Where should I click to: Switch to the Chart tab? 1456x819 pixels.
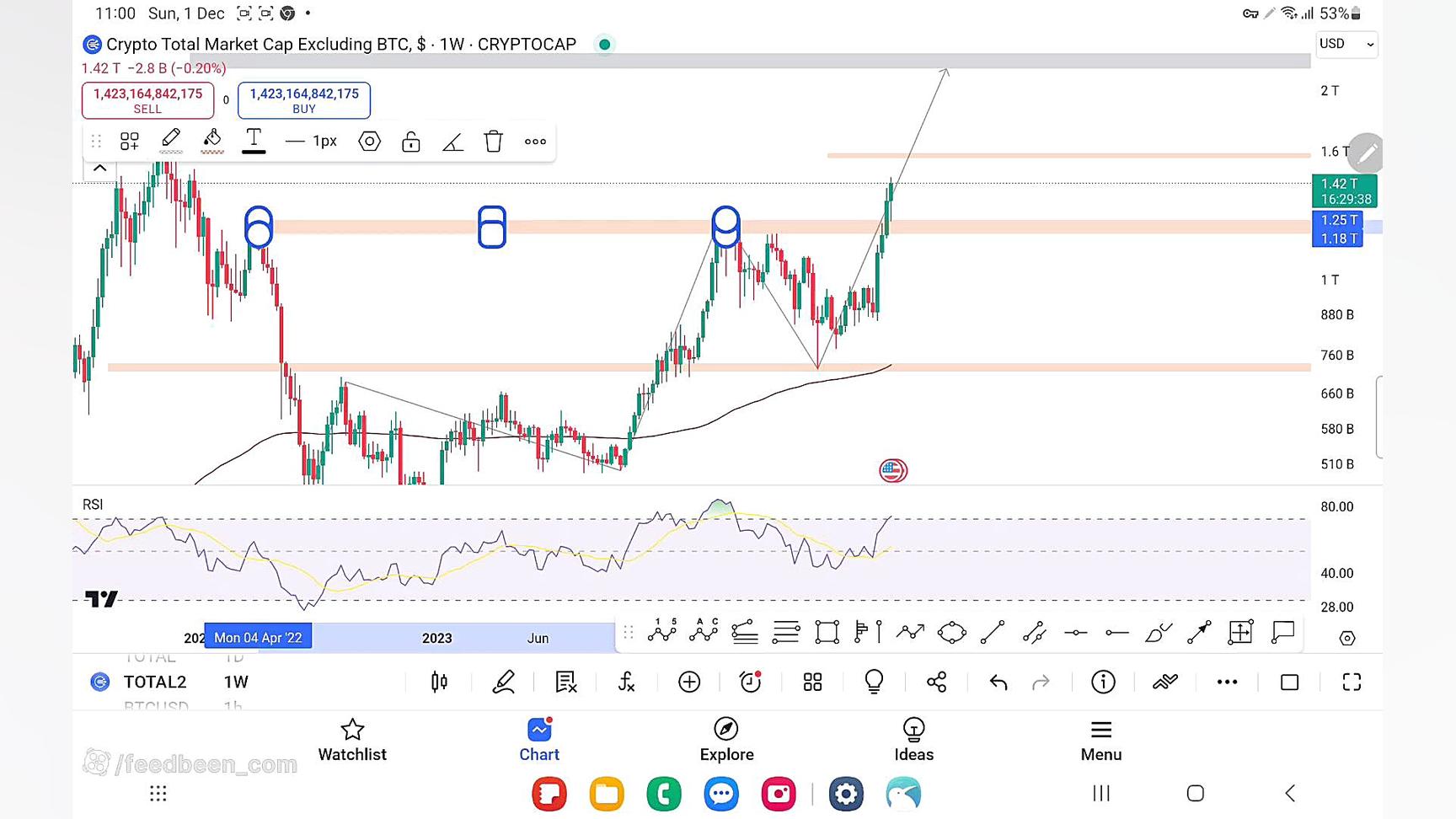click(539, 741)
